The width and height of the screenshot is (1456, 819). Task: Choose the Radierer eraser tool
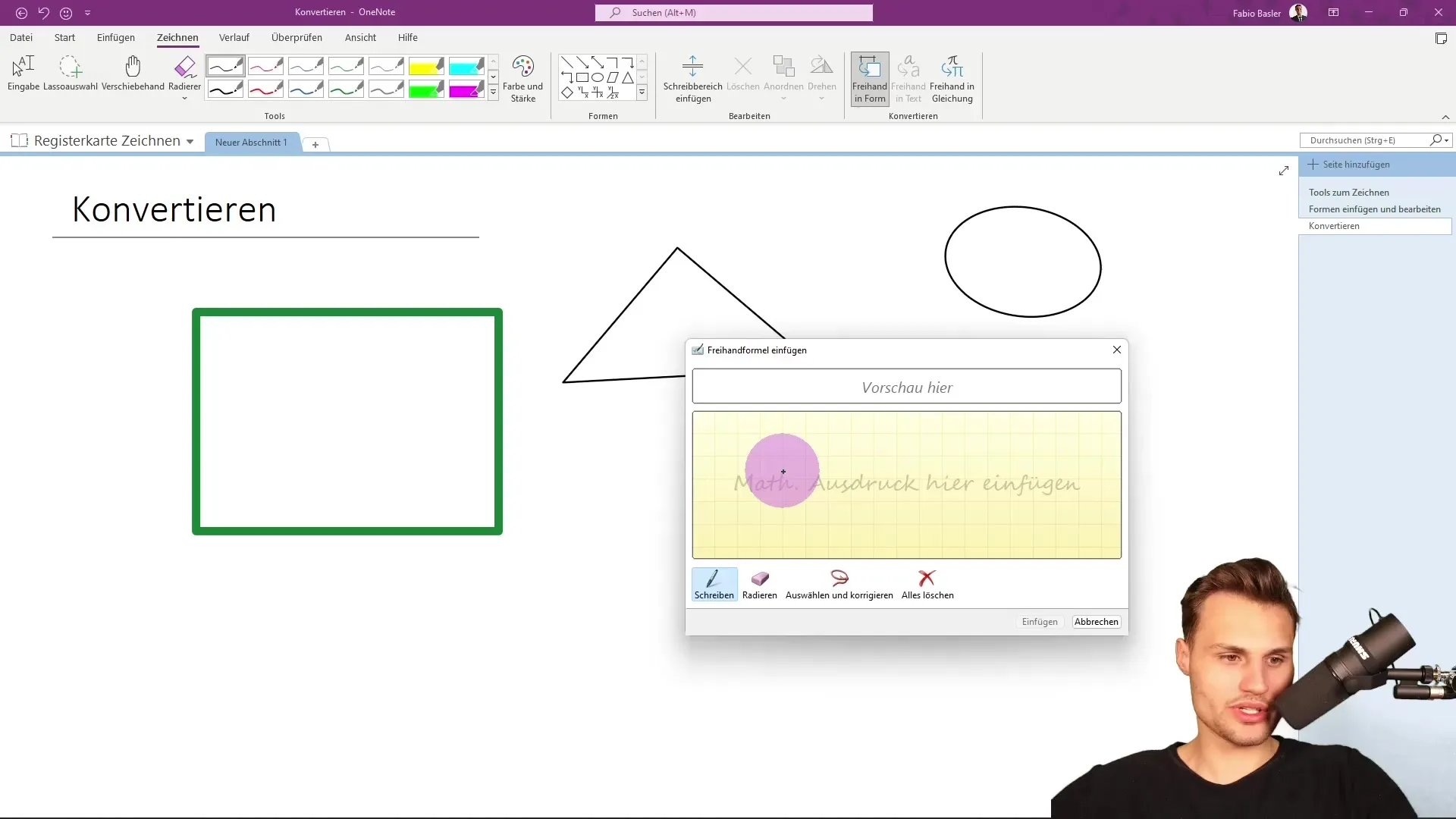pos(185,68)
